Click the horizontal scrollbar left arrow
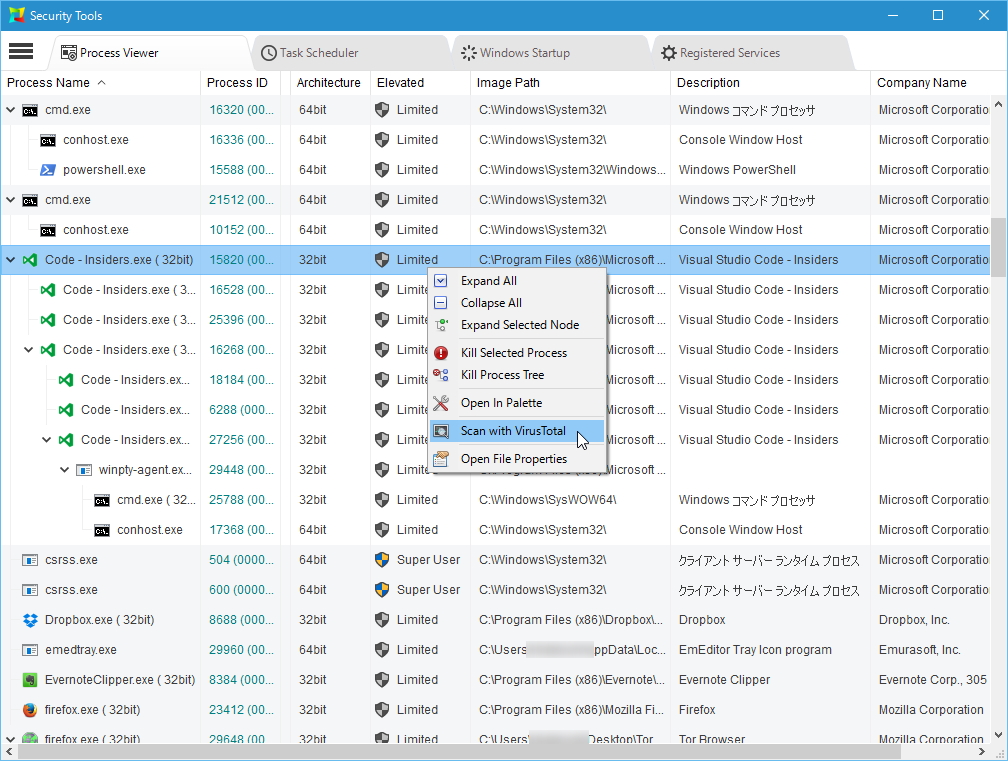 (x=9, y=751)
